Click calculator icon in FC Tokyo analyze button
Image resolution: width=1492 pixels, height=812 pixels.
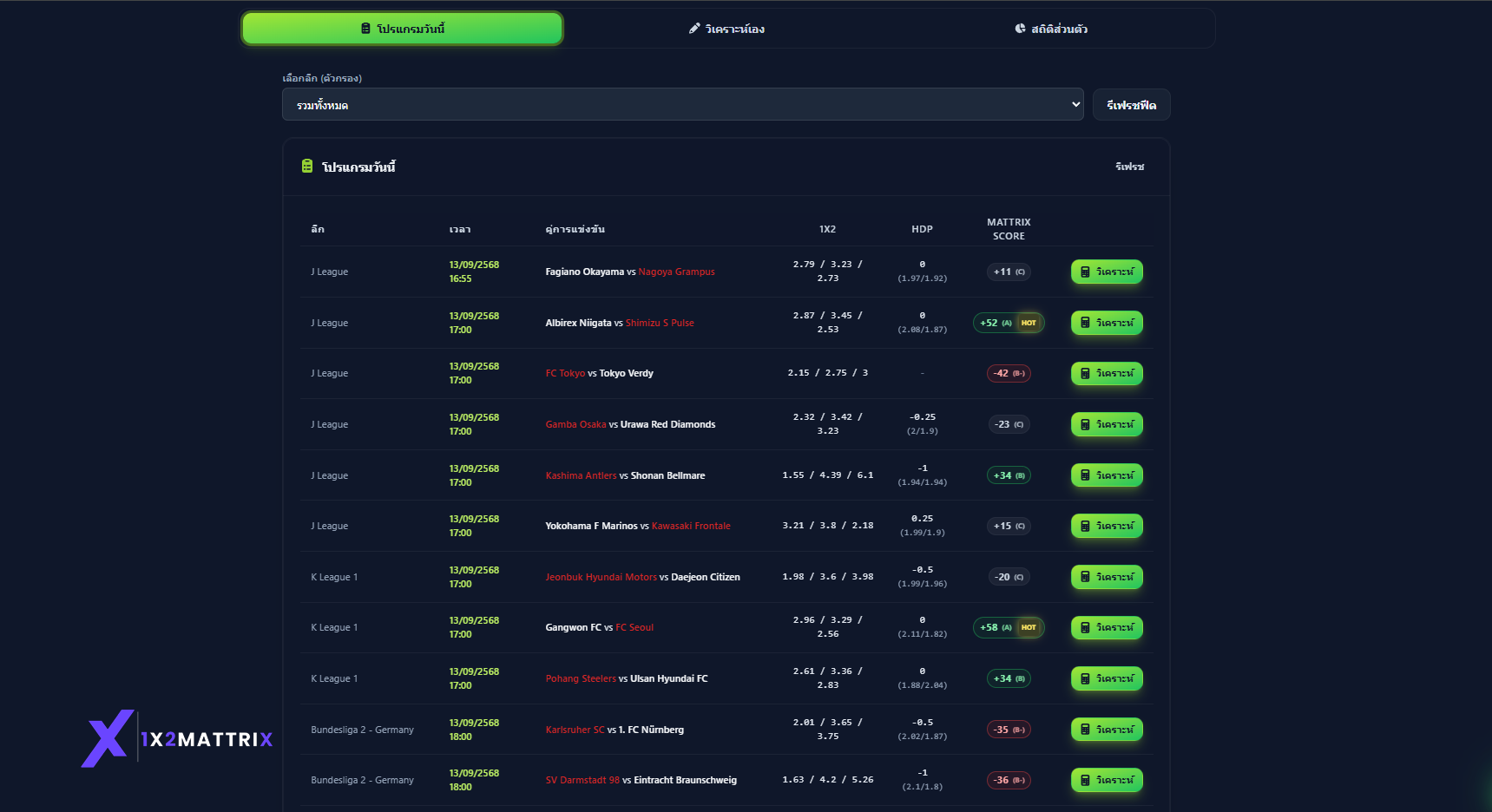[x=1085, y=373]
